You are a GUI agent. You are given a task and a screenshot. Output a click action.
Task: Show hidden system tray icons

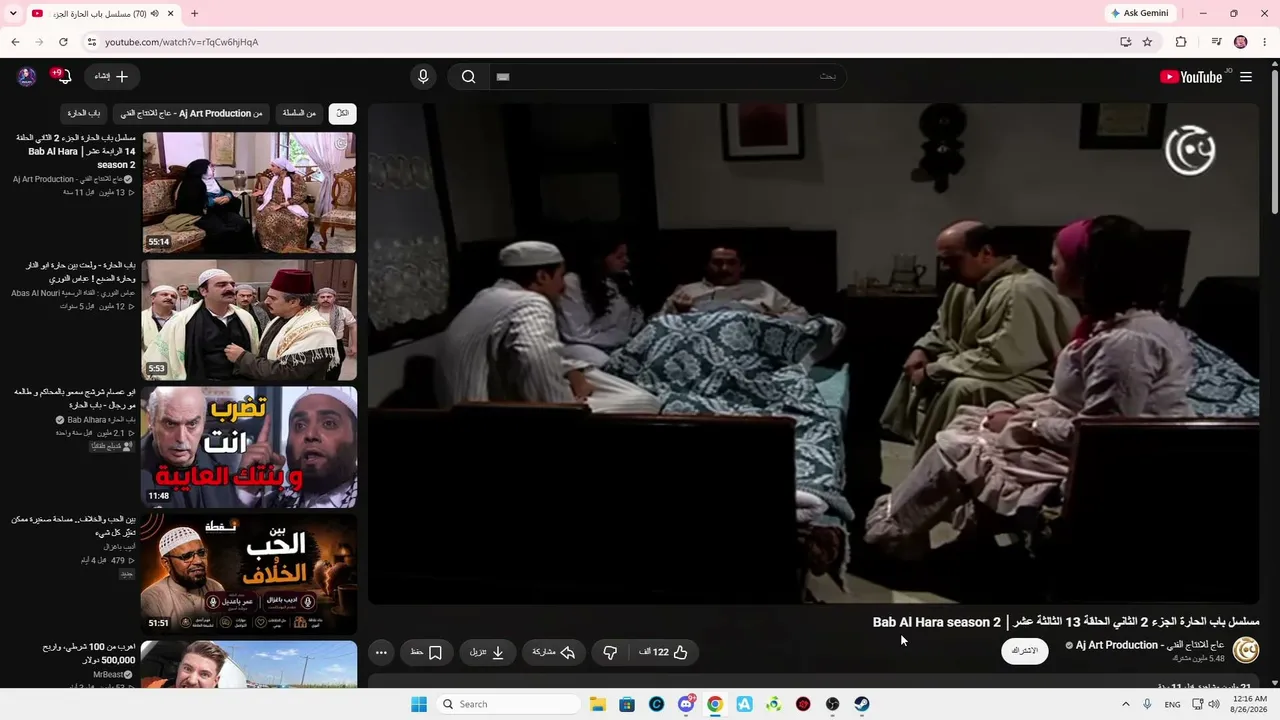pyautogui.click(x=1126, y=704)
